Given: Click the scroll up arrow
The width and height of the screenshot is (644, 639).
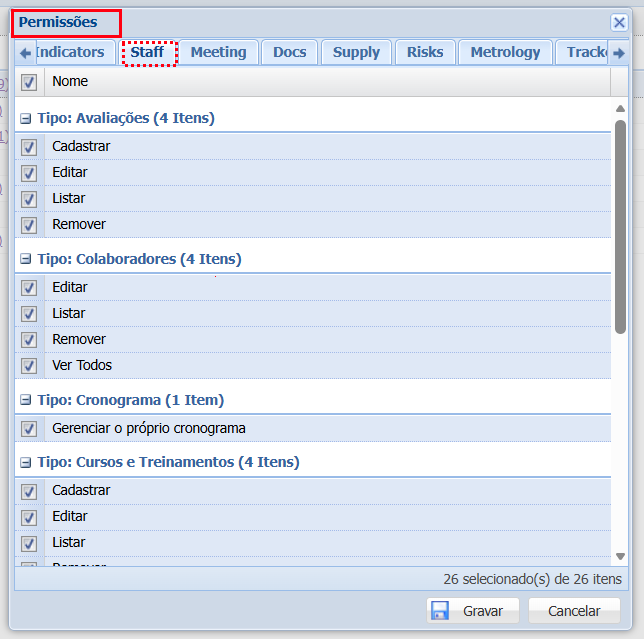Looking at the screenshot, I should 620,108.
